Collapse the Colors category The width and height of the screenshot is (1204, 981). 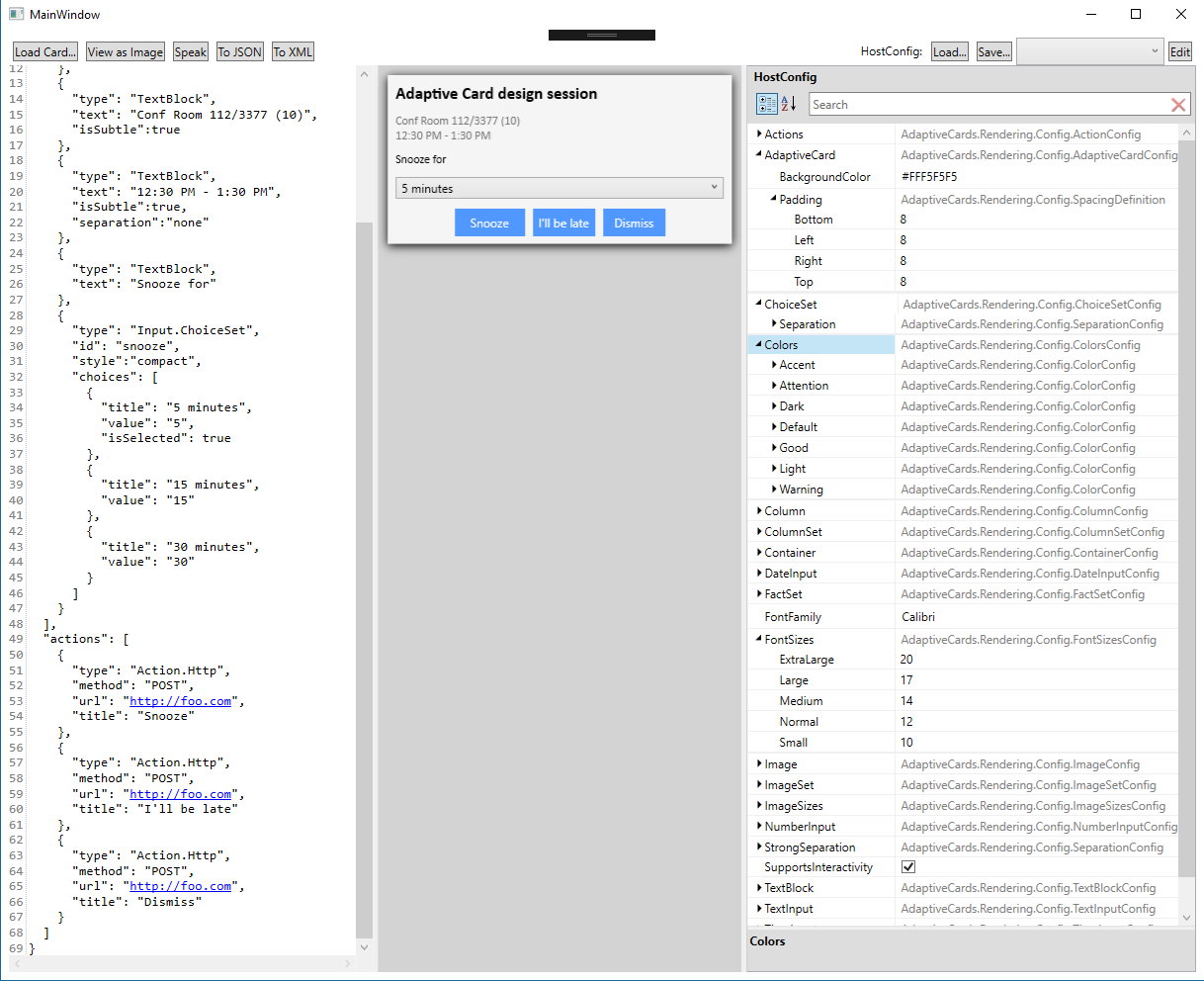click(x=757, y=343)
